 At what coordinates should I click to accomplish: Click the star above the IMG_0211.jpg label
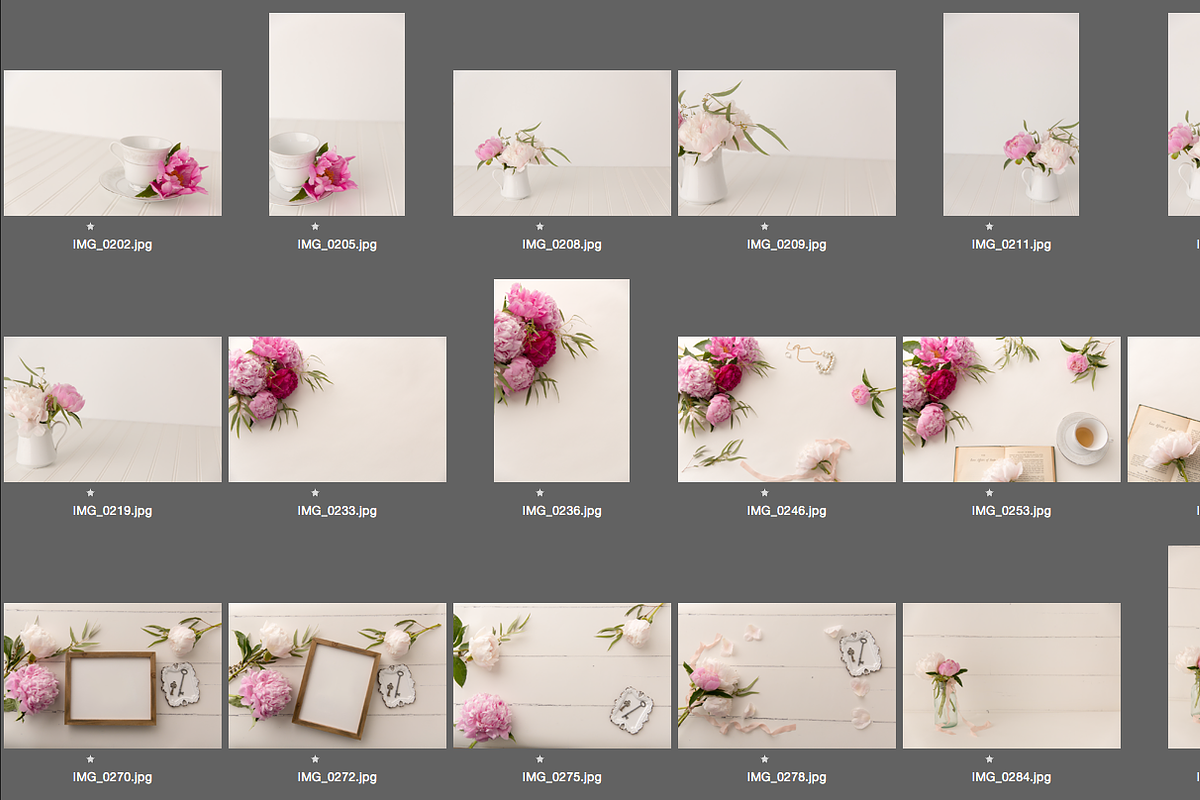pos(989,227)
